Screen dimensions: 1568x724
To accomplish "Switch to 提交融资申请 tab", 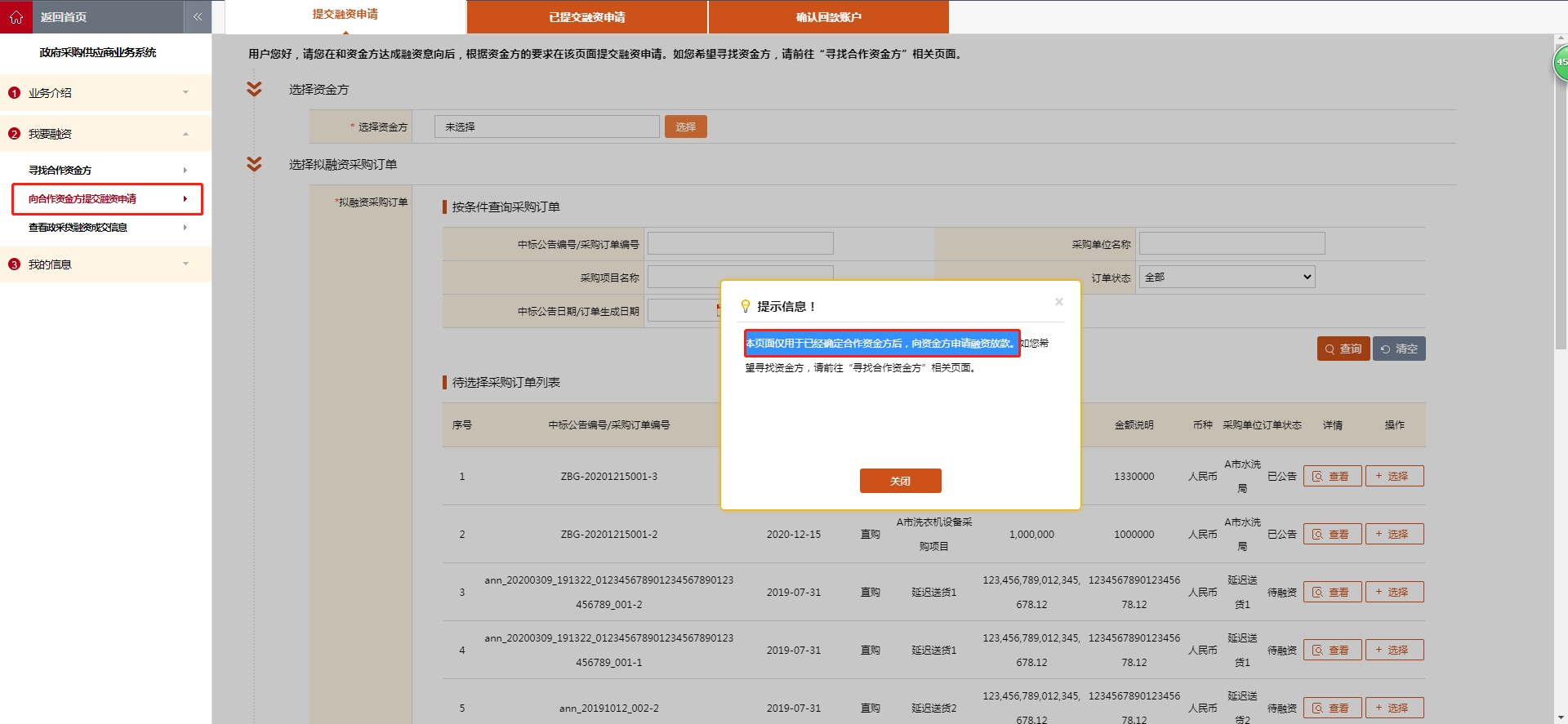I will coord(345,15).
